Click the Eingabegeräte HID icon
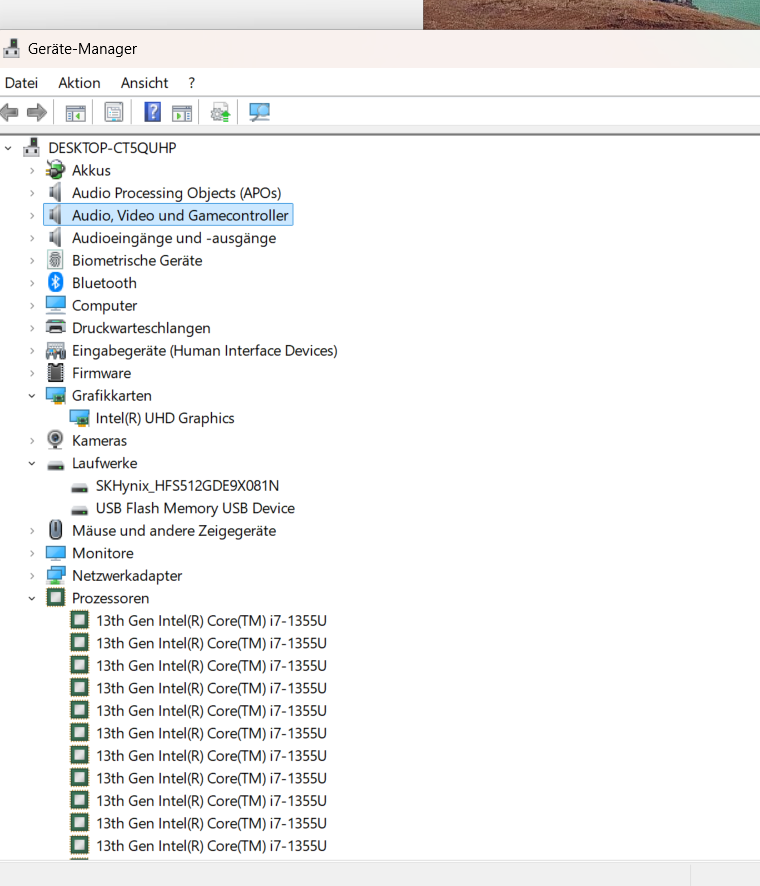The width and height of the screenshot is (760, 886). coord(55,350)
